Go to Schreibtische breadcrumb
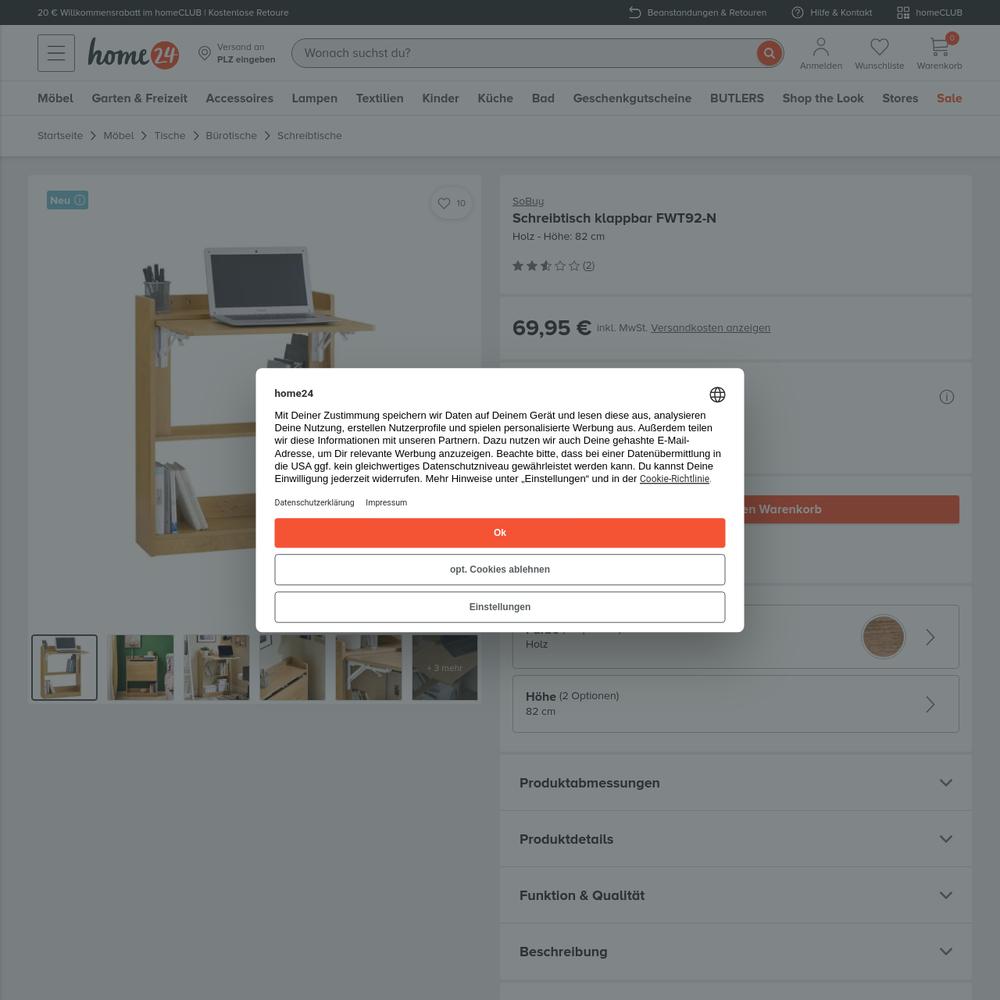 point(309,136)
